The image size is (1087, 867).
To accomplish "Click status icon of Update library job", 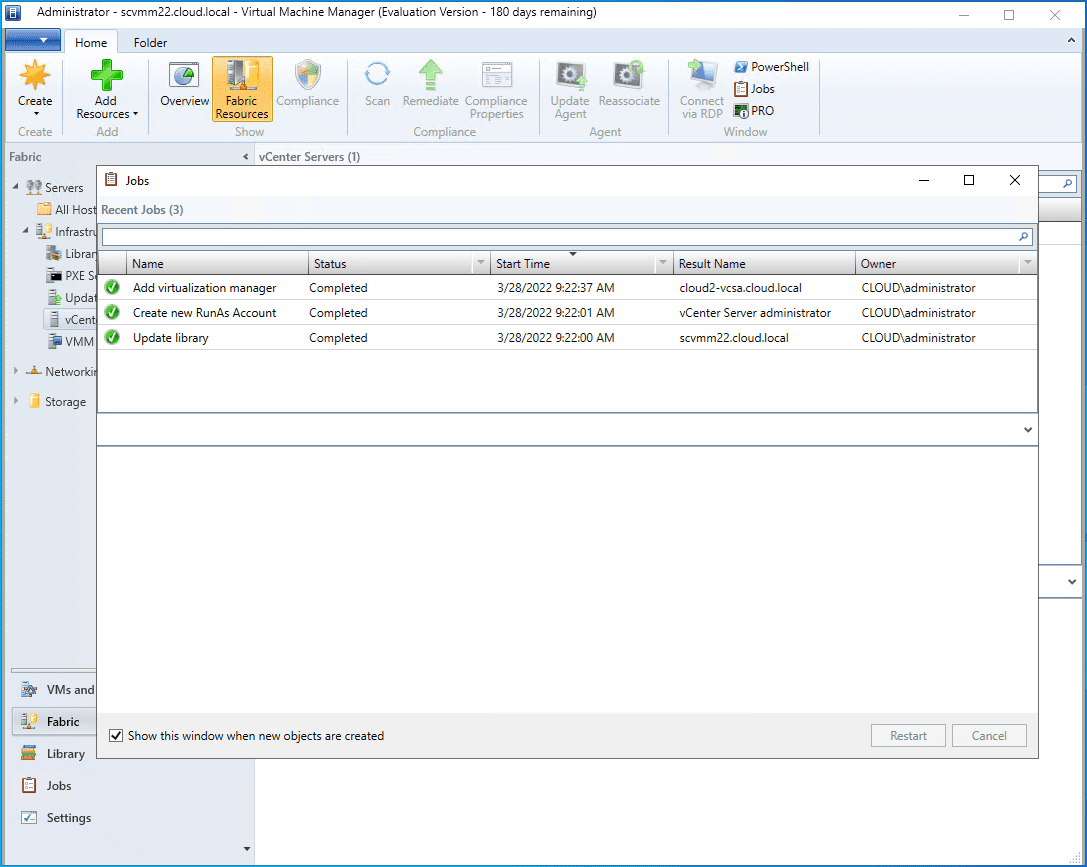I will [x=112, y=338].
